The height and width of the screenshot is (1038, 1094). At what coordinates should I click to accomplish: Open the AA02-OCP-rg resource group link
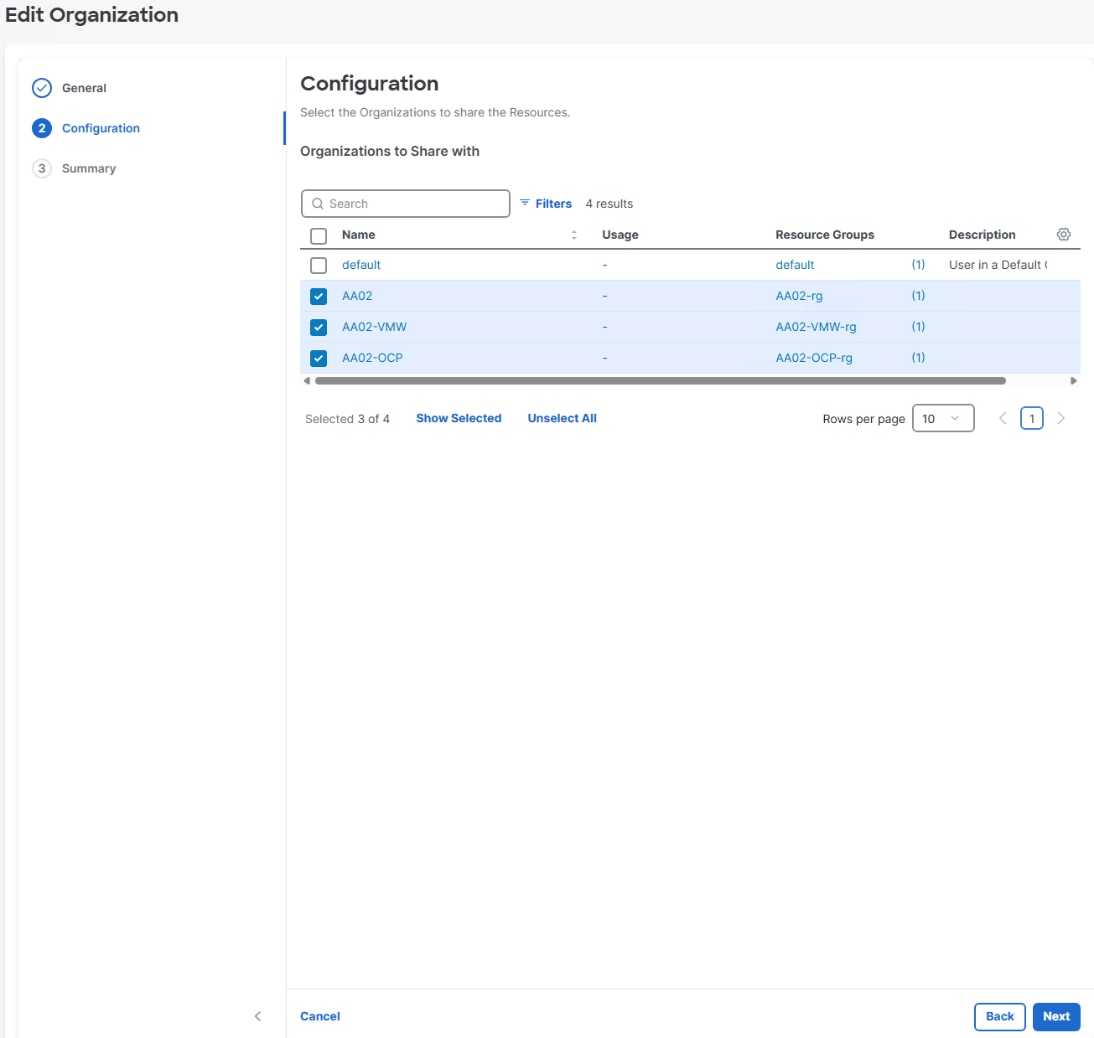[814, 358]
